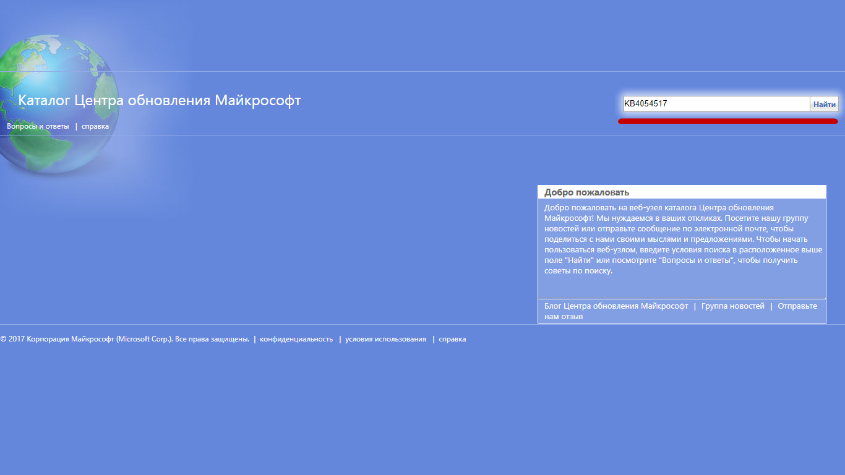Open the условия использования footer link
This screenshot has height=475, width=845.
386,339
